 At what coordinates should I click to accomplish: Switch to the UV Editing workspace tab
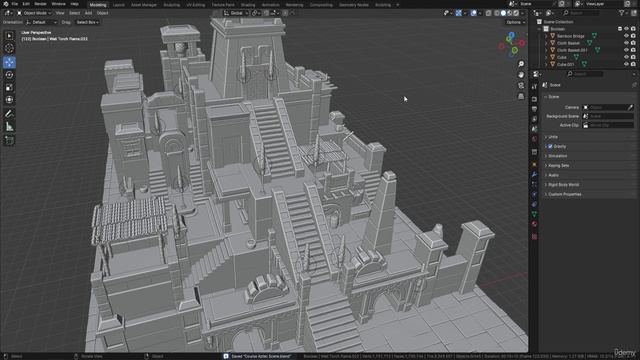click(196, 5)
